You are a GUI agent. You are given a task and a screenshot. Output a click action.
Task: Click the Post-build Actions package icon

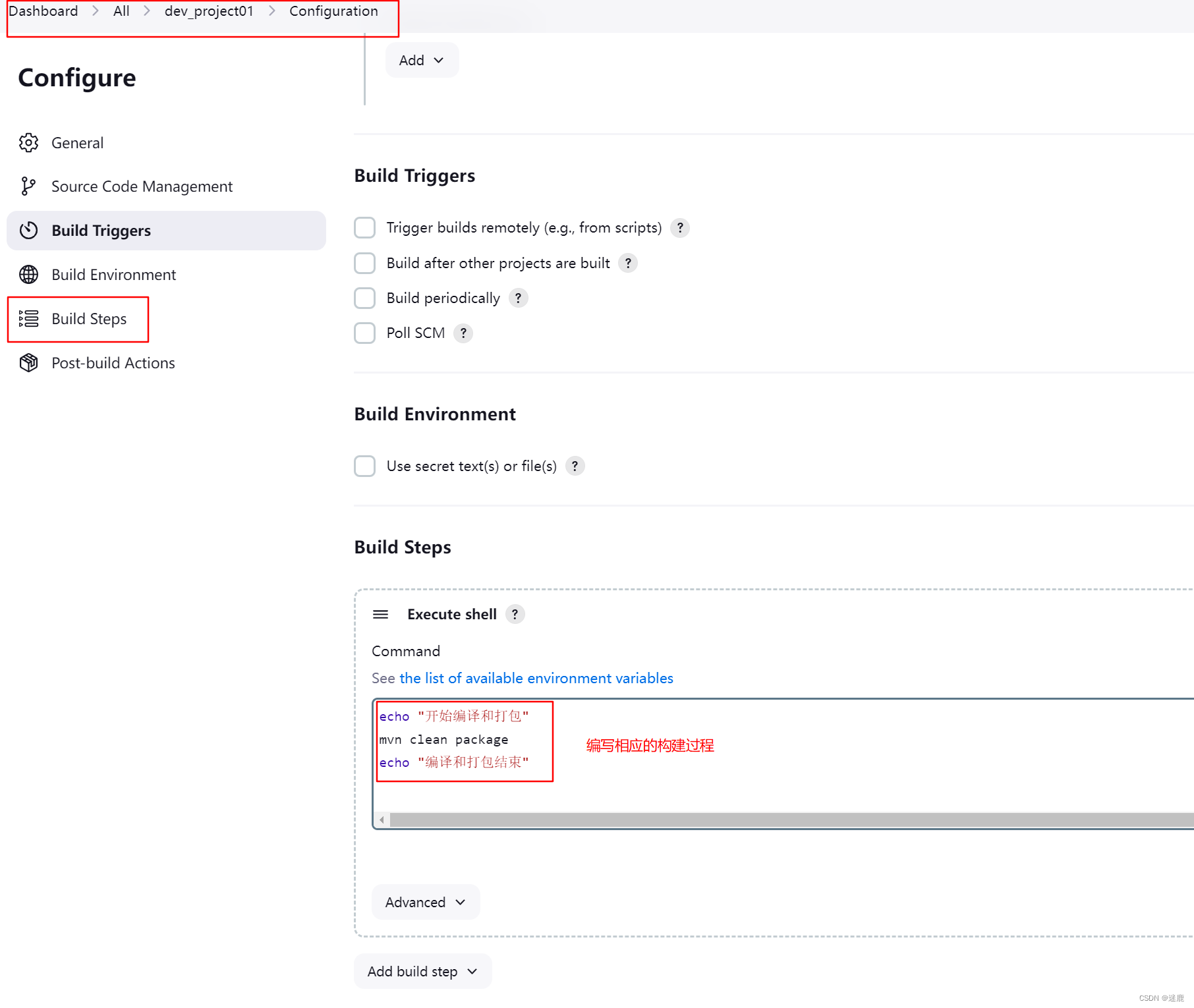(x=28, y=363)
